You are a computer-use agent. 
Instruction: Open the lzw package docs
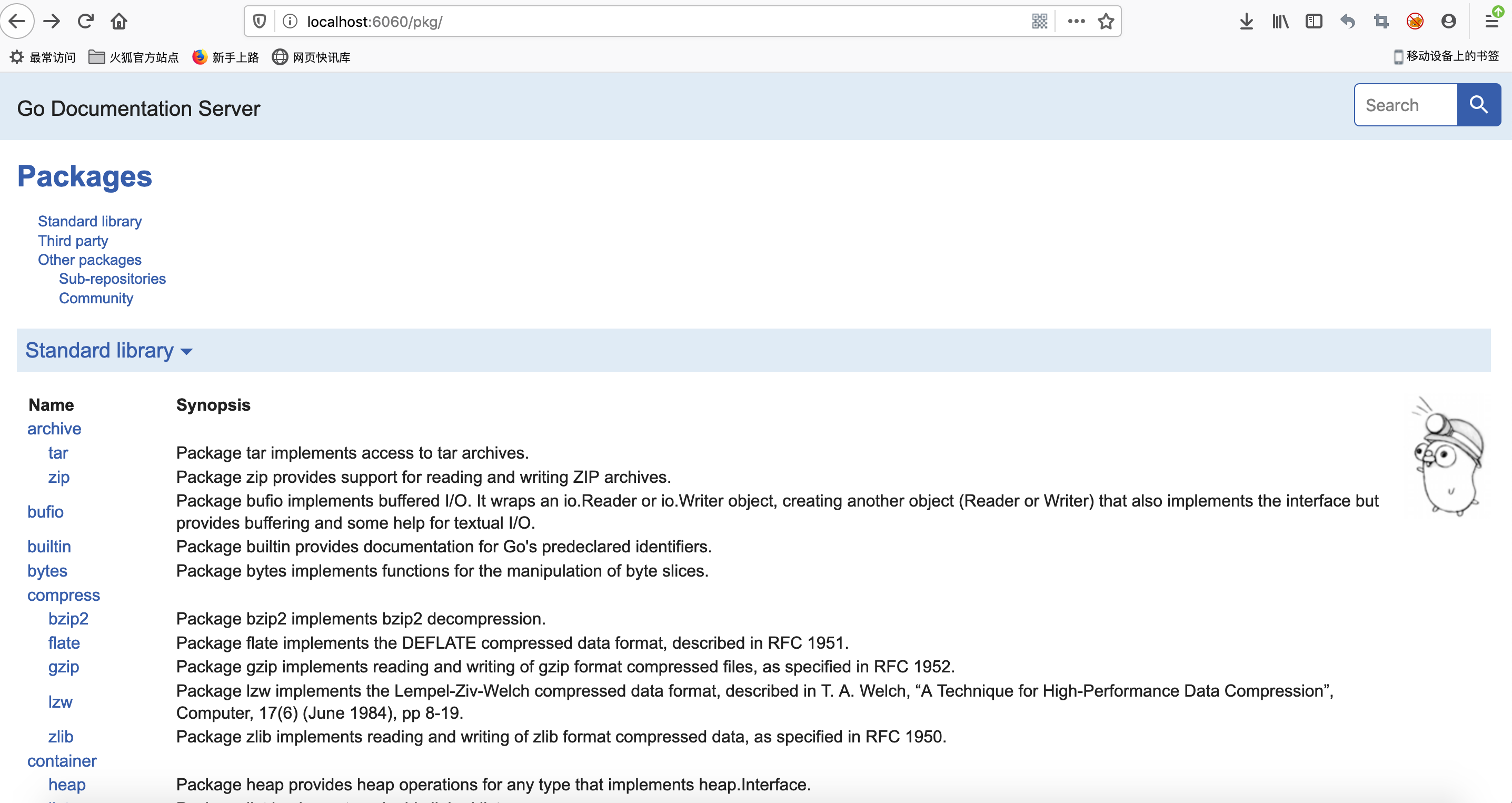(60, 701)
